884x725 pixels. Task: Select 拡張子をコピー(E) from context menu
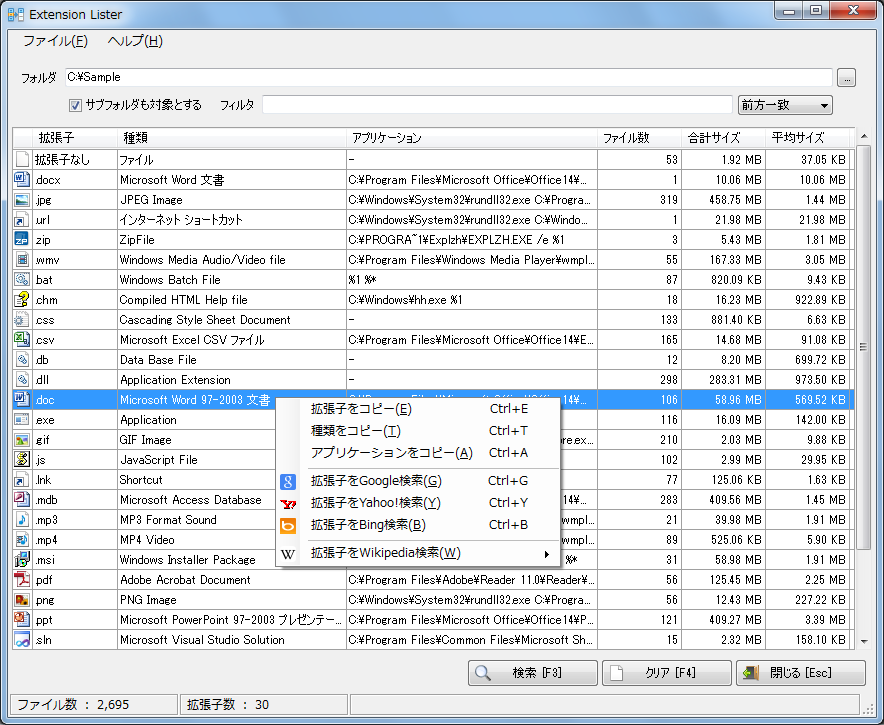361,409
